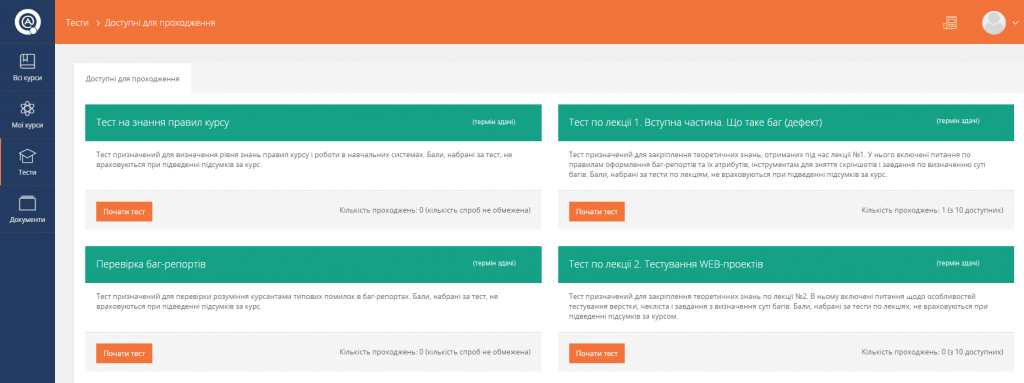Start the test for лекції 1
The width and height of the screenshot is (1024, 383).
(596, 211)
